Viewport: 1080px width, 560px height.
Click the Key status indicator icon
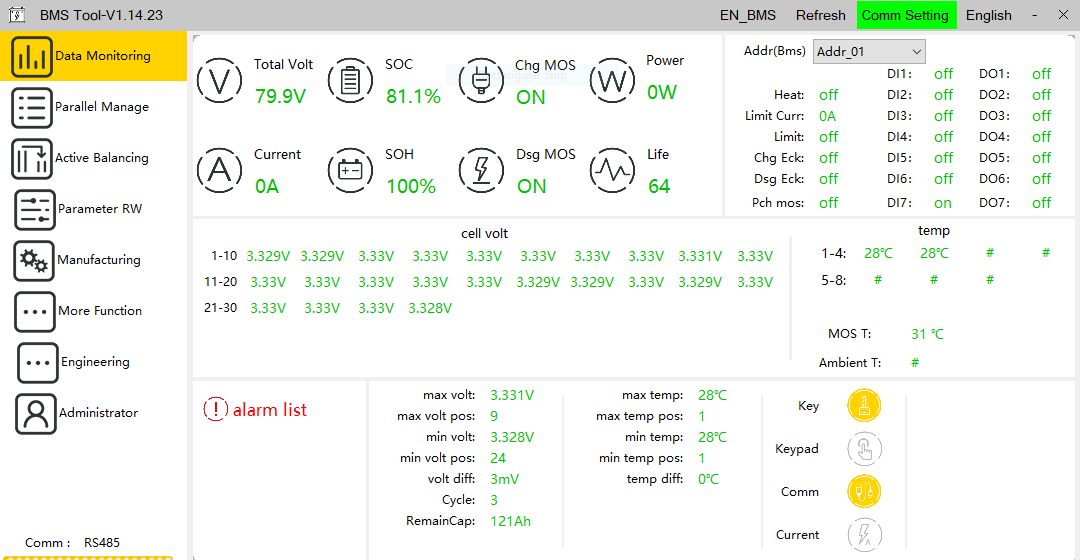[x=864, y=405]
